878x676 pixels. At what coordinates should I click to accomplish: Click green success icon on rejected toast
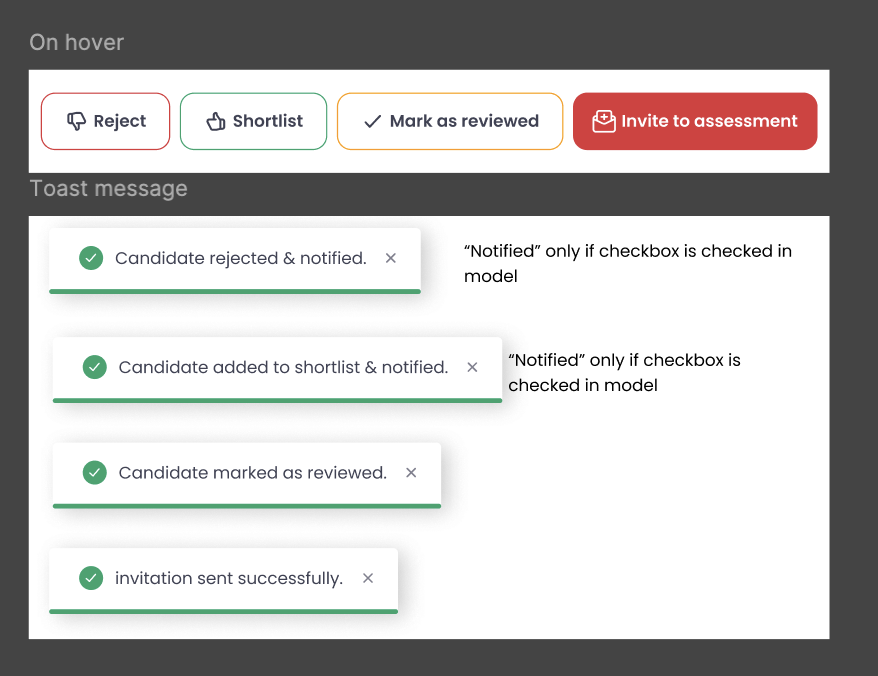click(91, 258)
